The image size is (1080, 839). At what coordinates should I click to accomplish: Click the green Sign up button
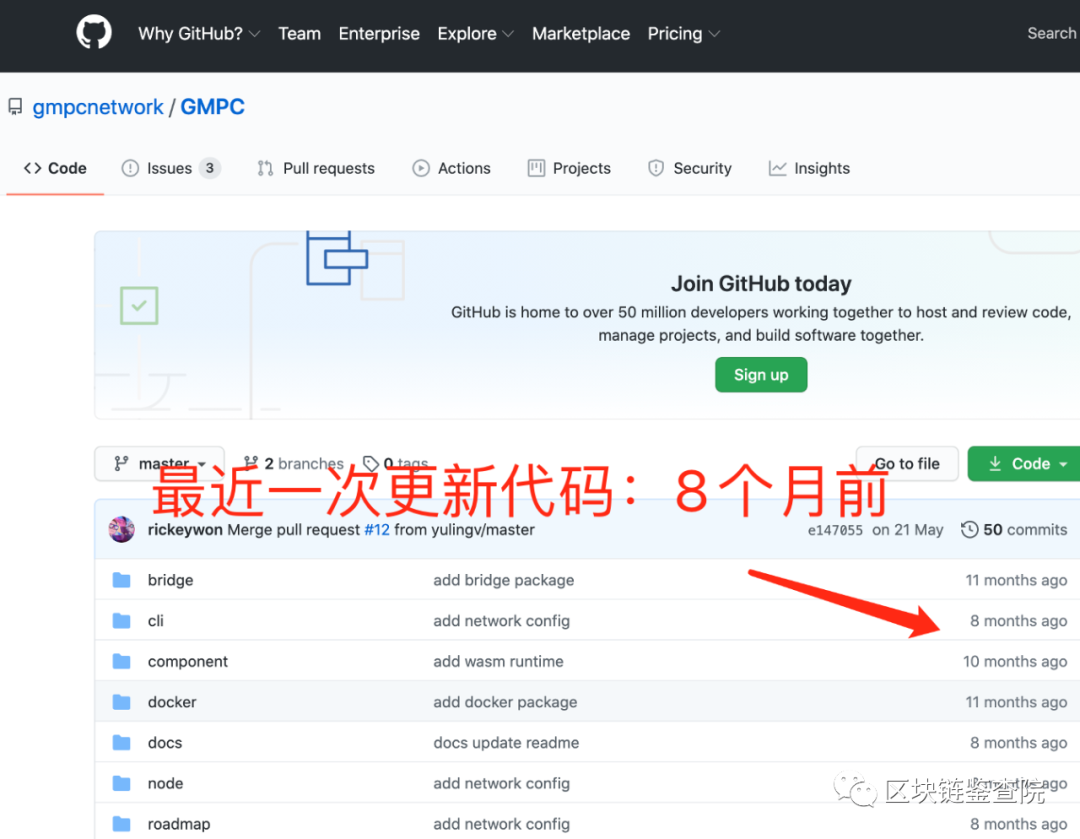click(761, 375)
